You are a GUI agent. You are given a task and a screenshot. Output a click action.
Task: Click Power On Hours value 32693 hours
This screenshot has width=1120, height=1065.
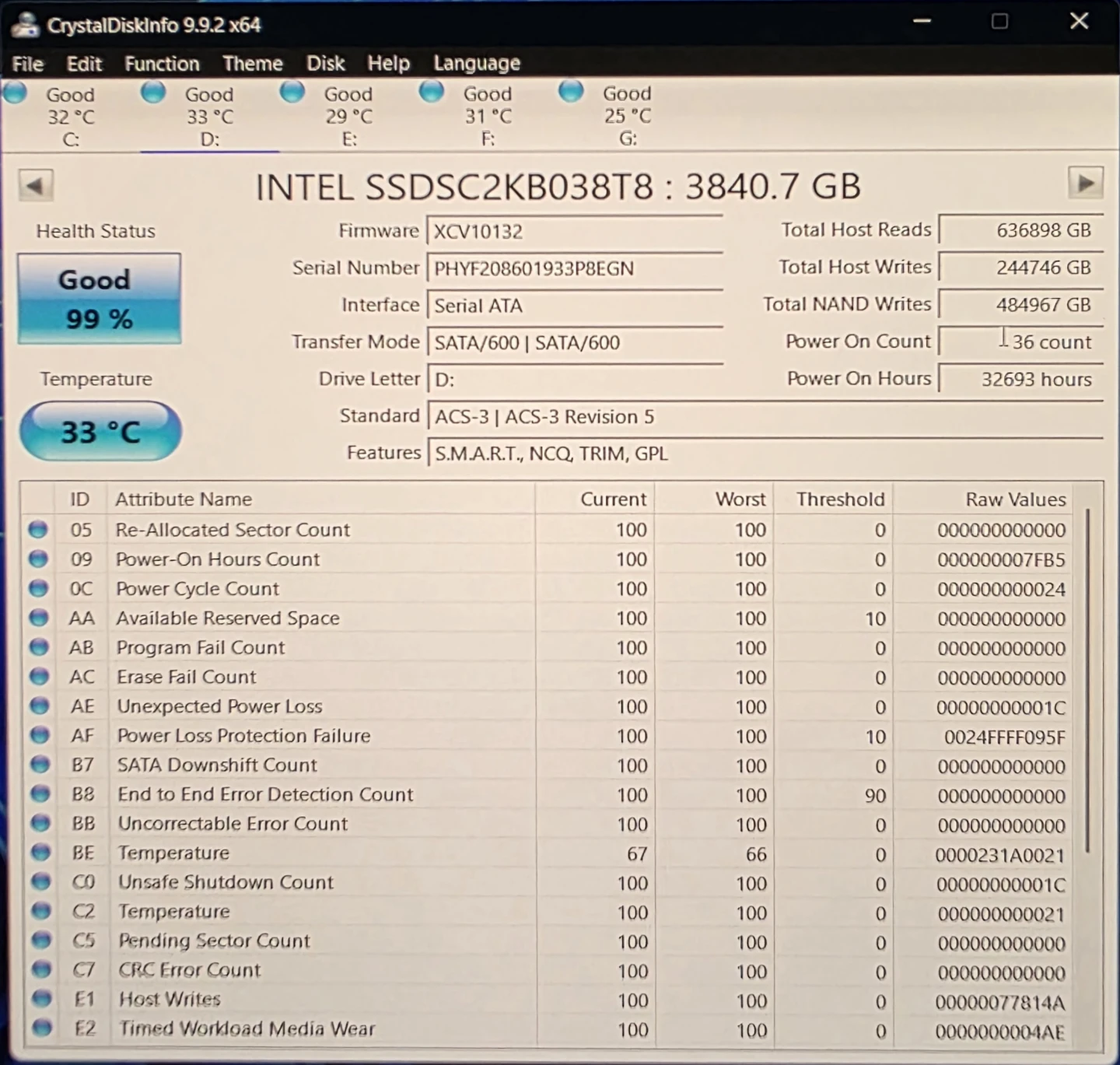[x=1021, y=379]
